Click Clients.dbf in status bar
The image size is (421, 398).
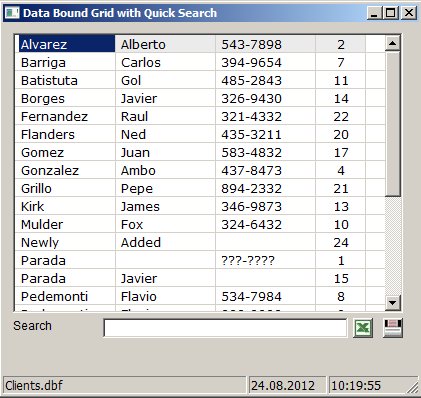click(x=34, y=385)
